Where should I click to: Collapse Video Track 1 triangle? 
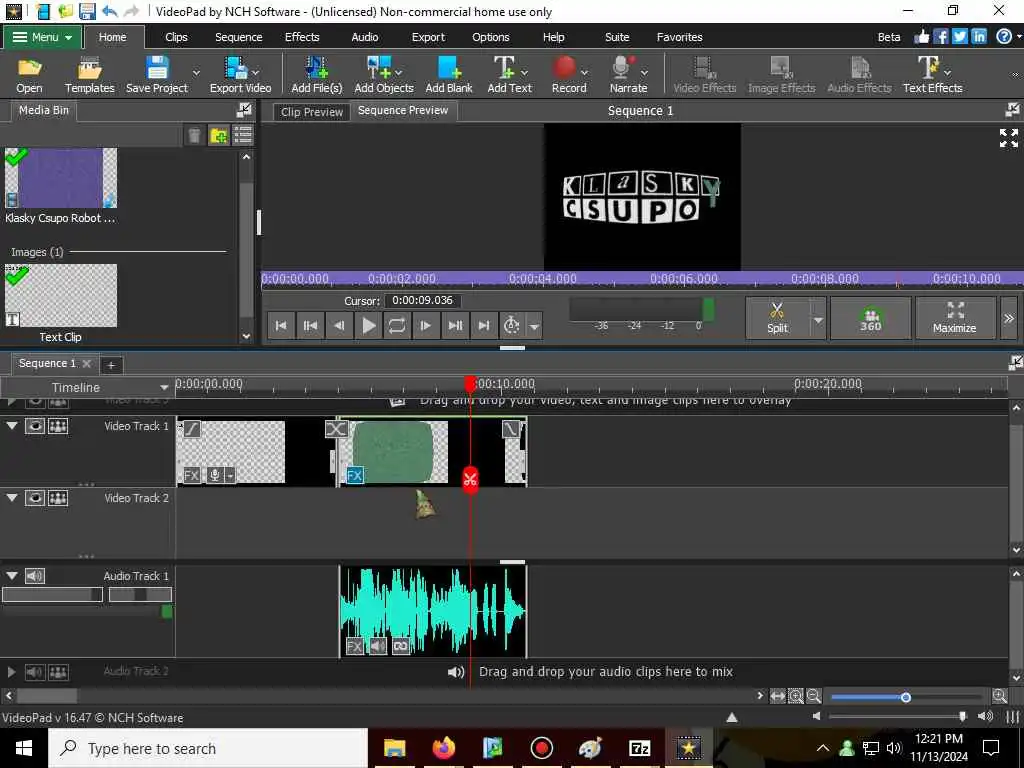coord(12,426)
